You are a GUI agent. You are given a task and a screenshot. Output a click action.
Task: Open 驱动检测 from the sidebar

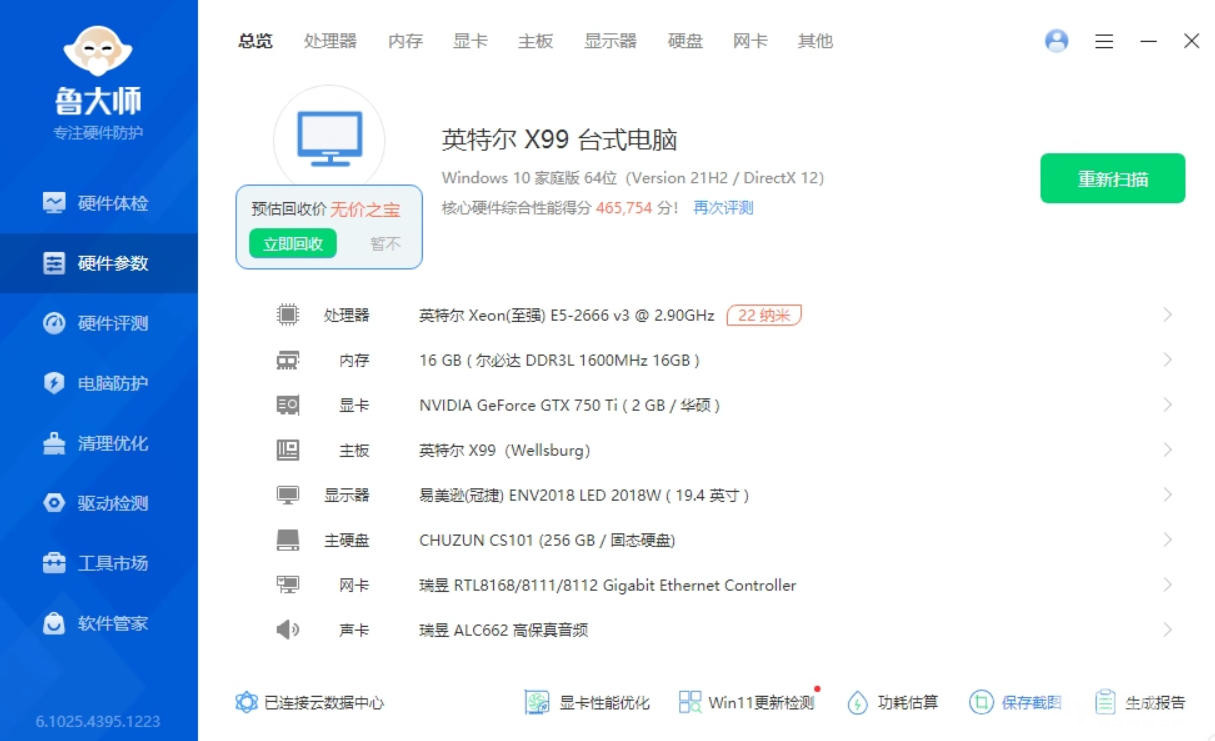click(98, 503)
